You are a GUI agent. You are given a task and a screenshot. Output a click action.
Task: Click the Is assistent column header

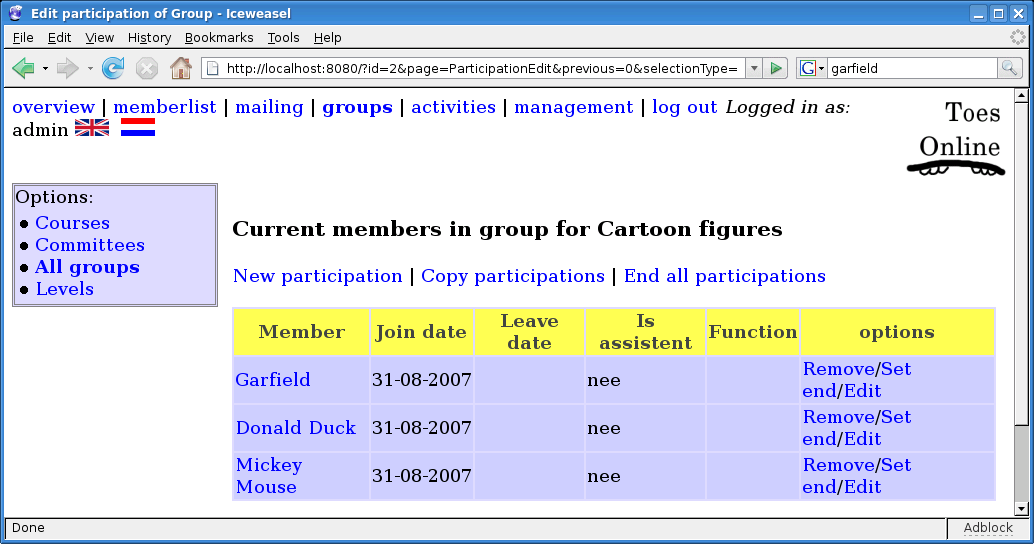645,332
